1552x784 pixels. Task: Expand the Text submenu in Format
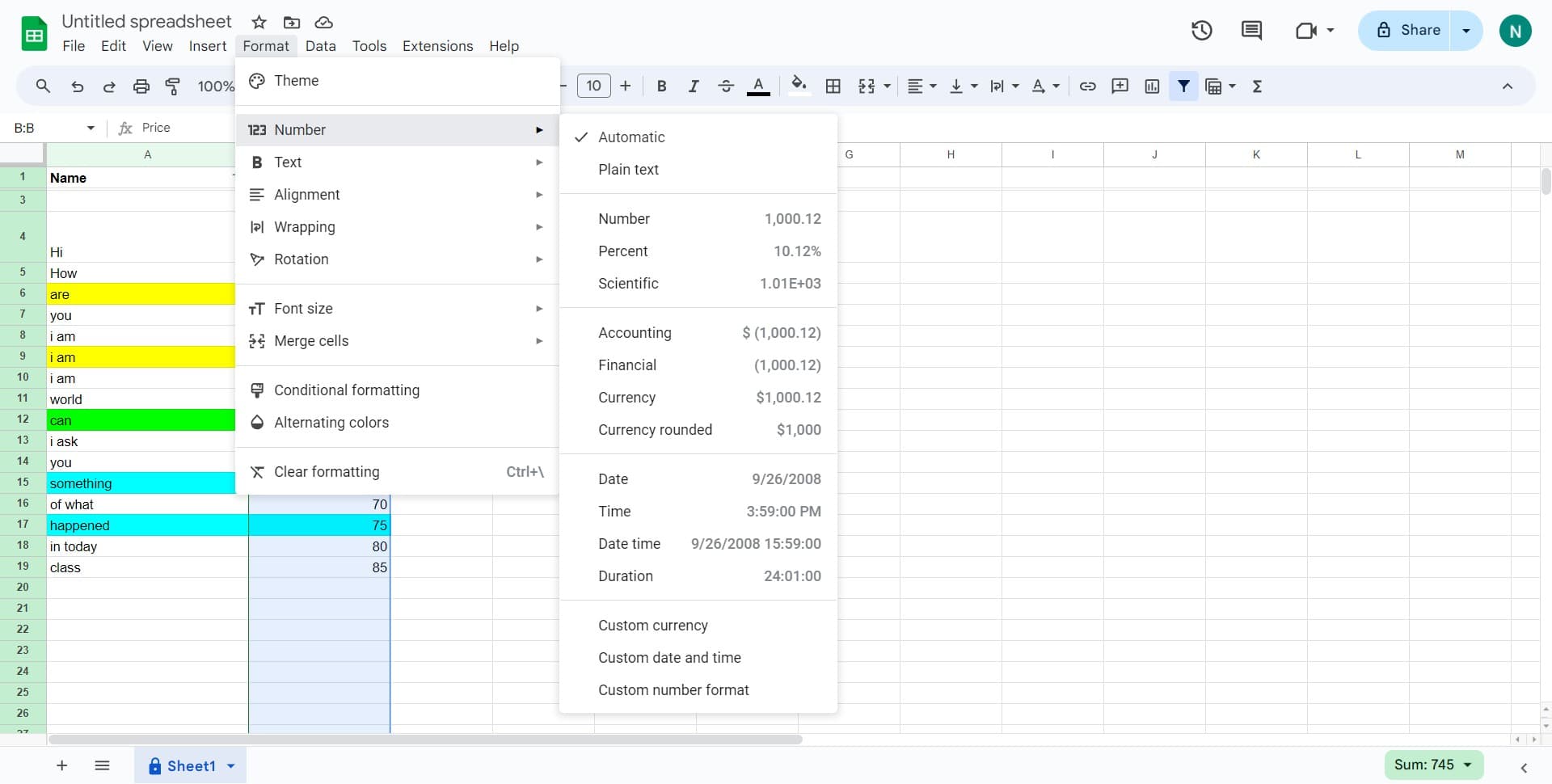pos(289,162)
